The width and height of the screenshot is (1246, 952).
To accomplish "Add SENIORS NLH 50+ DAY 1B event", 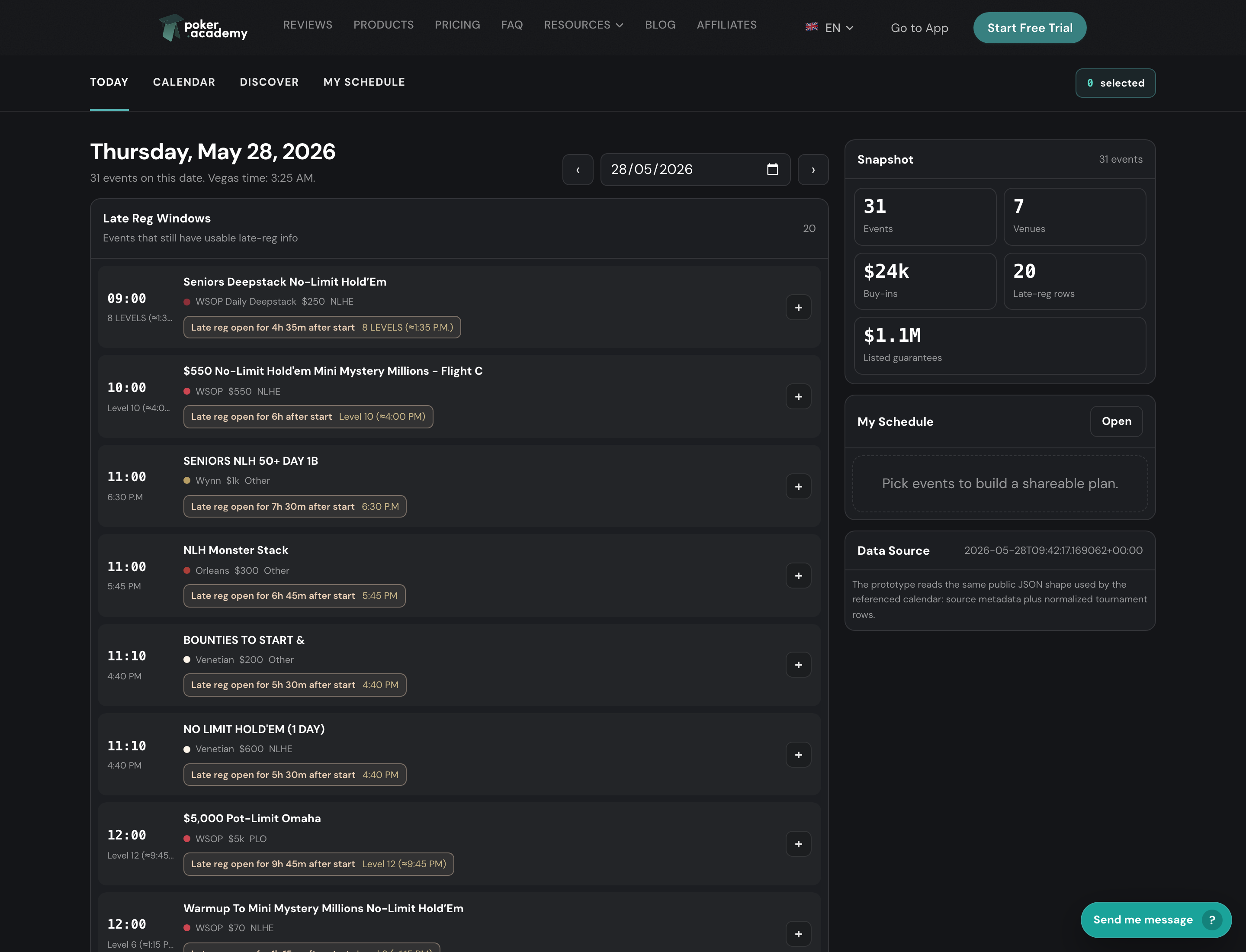I will 798,486.
